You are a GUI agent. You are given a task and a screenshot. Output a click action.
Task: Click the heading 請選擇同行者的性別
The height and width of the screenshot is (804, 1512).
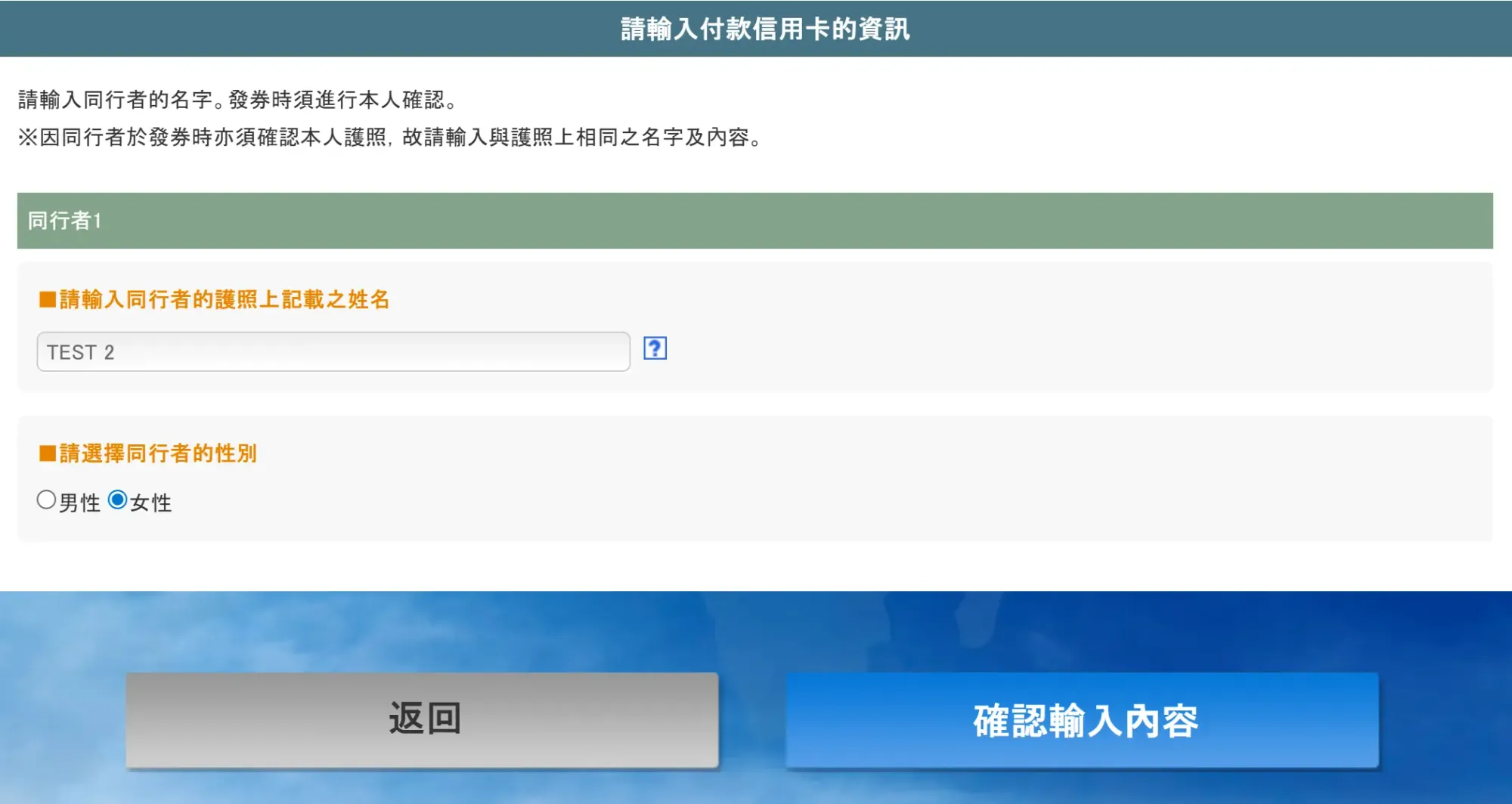[x=158, y=453]
